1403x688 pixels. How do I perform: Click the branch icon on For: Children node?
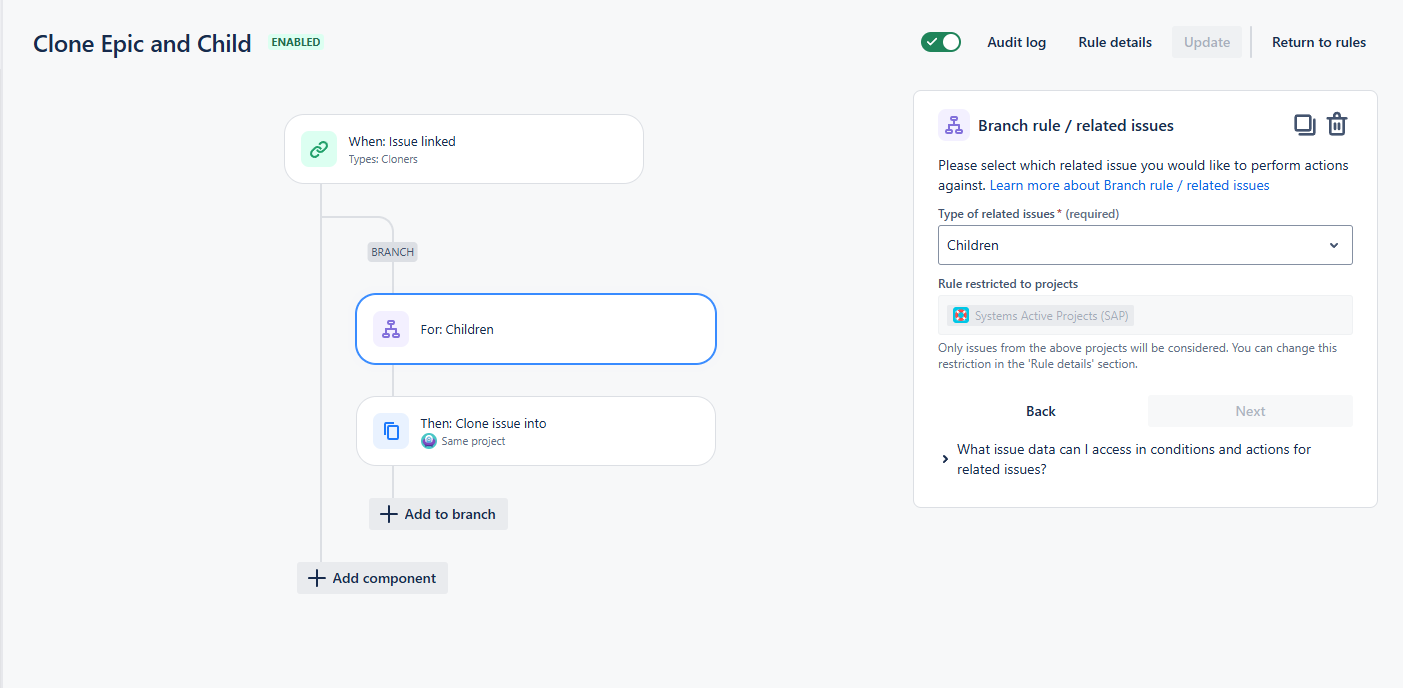[x=391, y=329]
